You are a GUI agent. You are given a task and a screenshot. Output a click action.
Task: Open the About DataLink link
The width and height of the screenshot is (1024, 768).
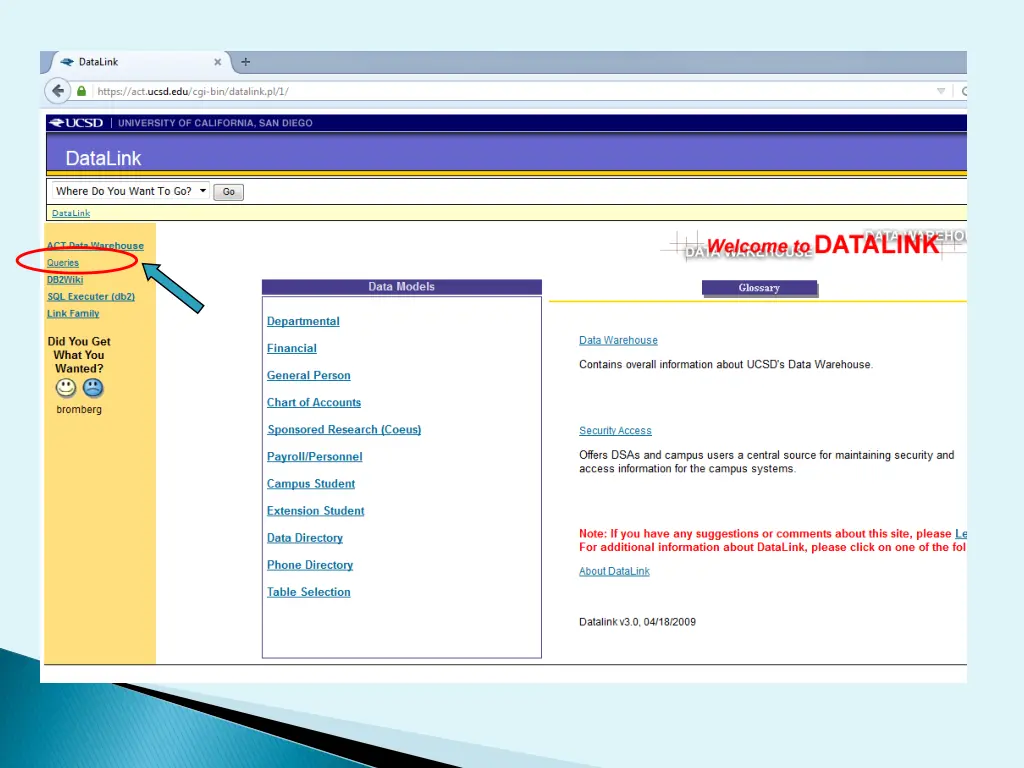615,571
